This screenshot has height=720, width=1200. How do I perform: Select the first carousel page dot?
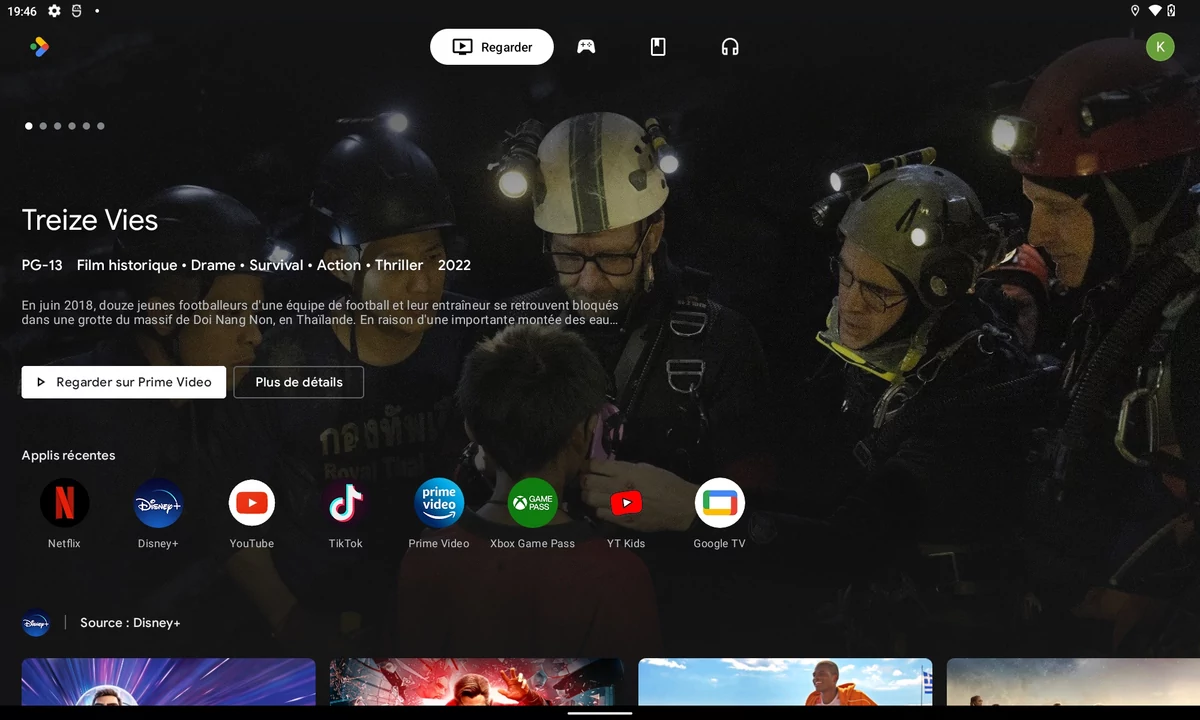click(x=29, y=126)
